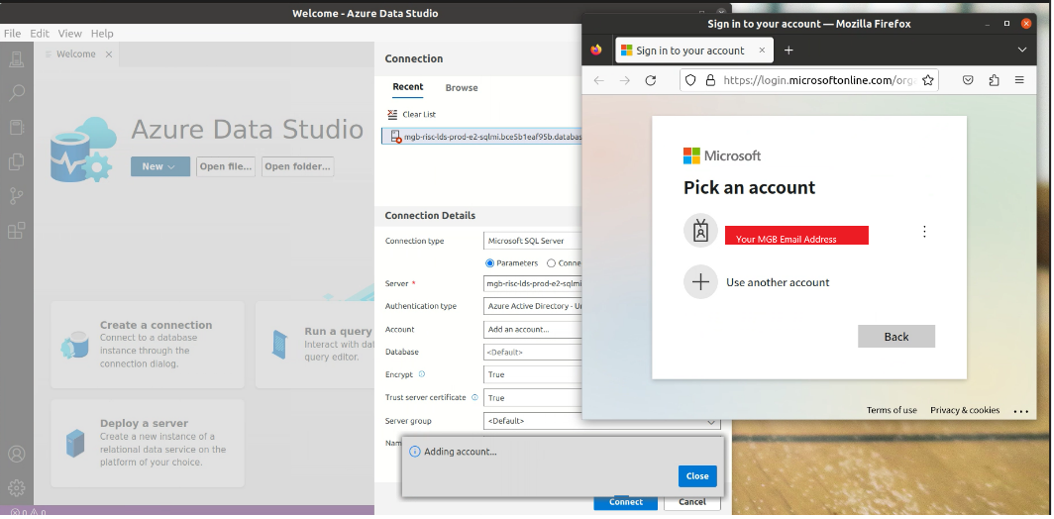Select the Connection string radio button
Image resolution: width=1054 pixels, height=519 pixels.
point(551,263)
